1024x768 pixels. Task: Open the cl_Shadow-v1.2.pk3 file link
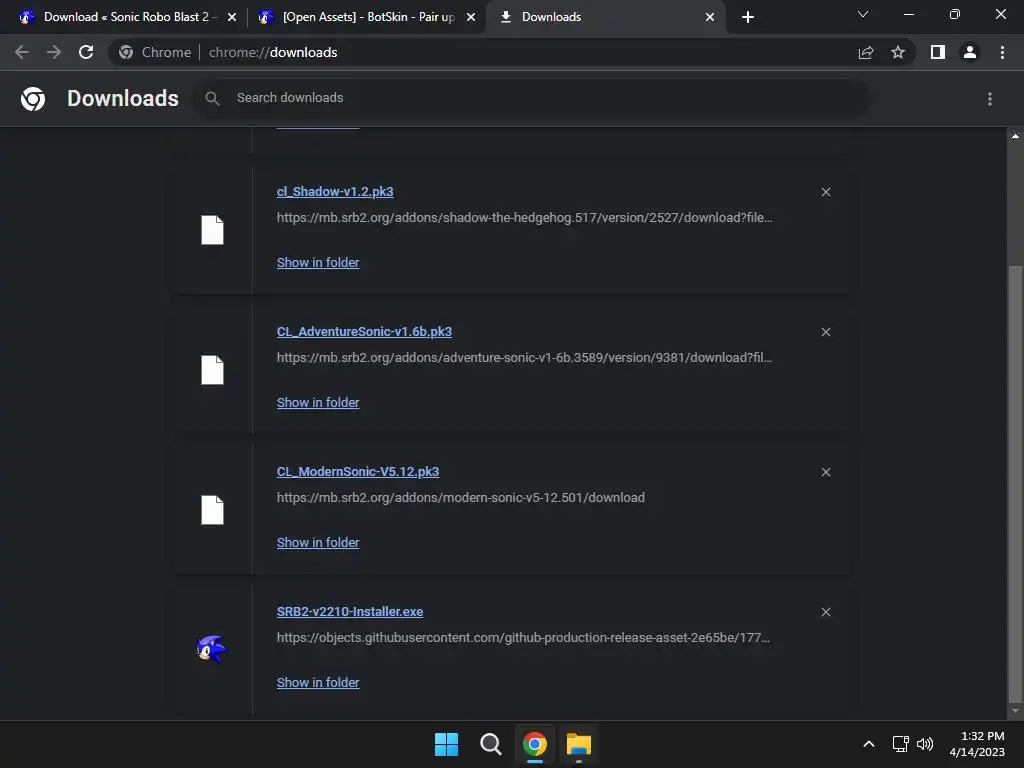pyautogui.click(x=335, y=191)
